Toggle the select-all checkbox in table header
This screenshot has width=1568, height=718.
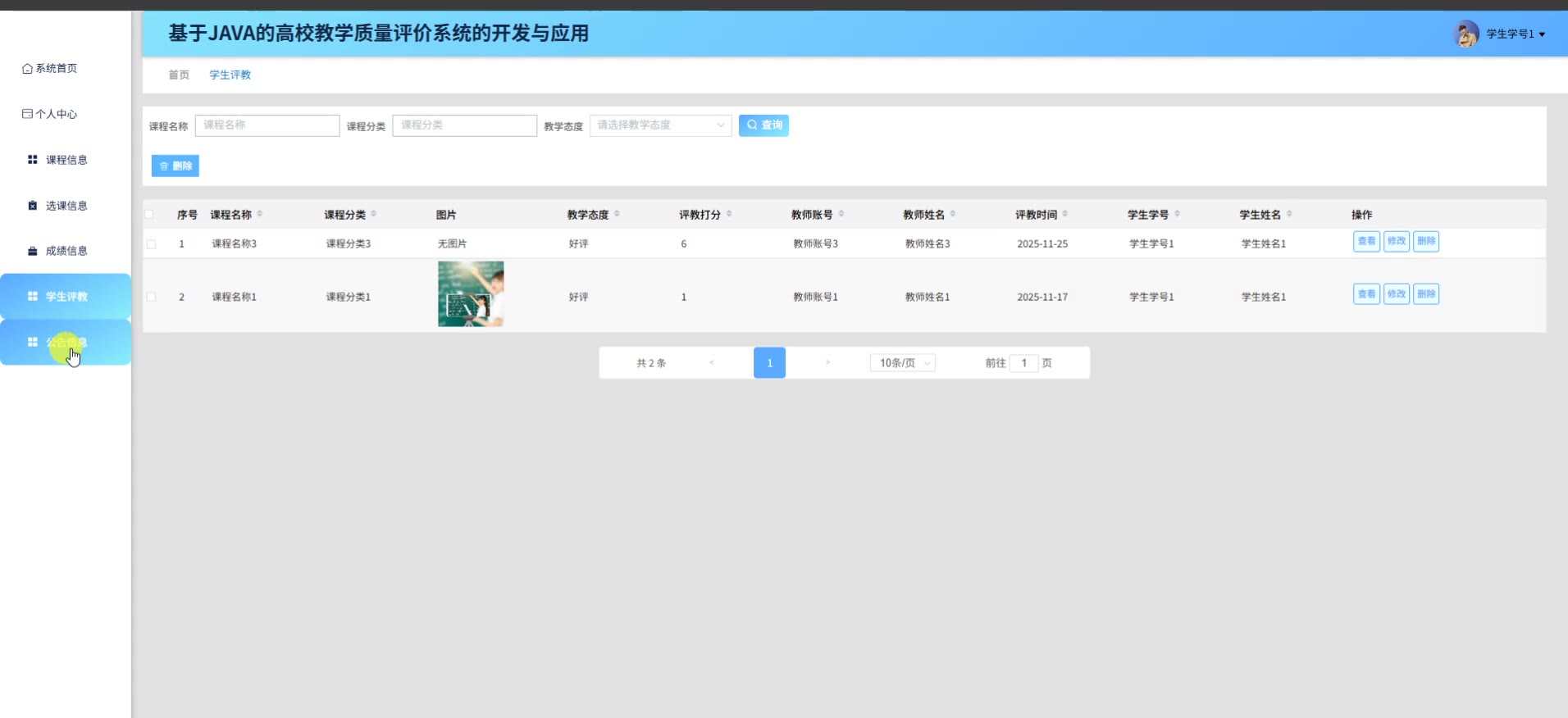(x=149, y=215)
